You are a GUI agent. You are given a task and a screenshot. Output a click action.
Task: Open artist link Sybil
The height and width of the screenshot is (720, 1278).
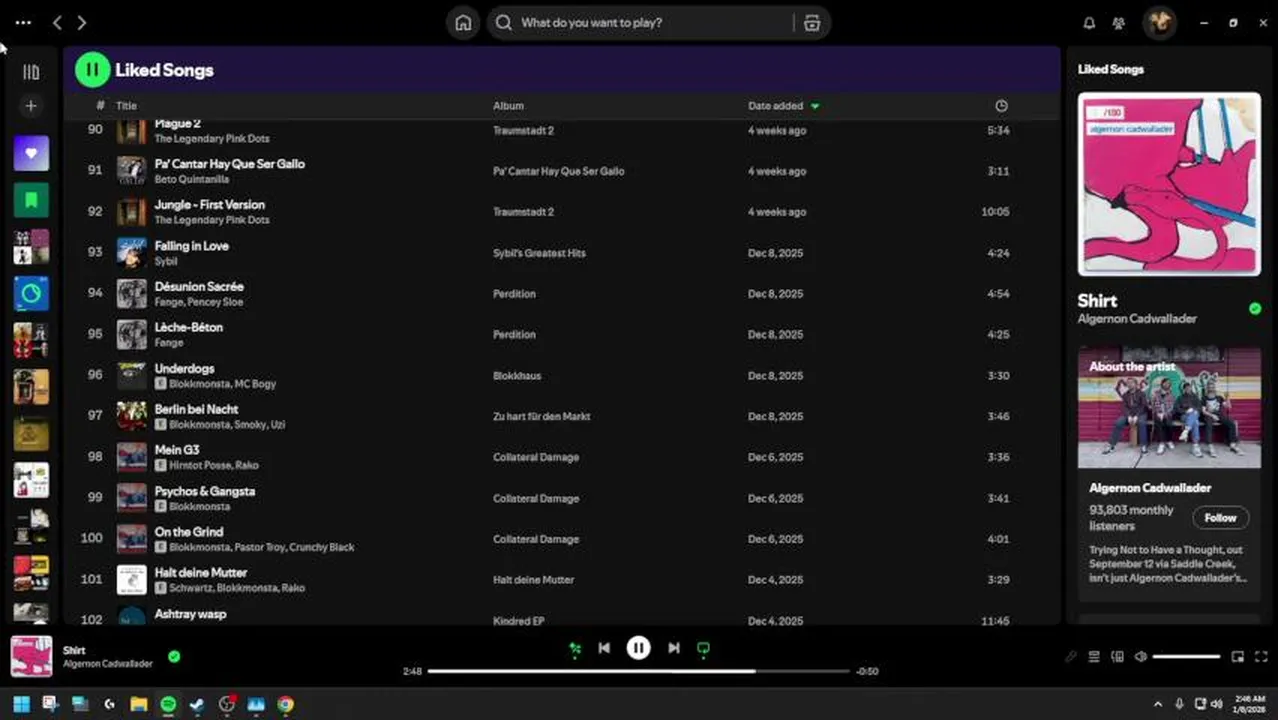tap(165, 262)
